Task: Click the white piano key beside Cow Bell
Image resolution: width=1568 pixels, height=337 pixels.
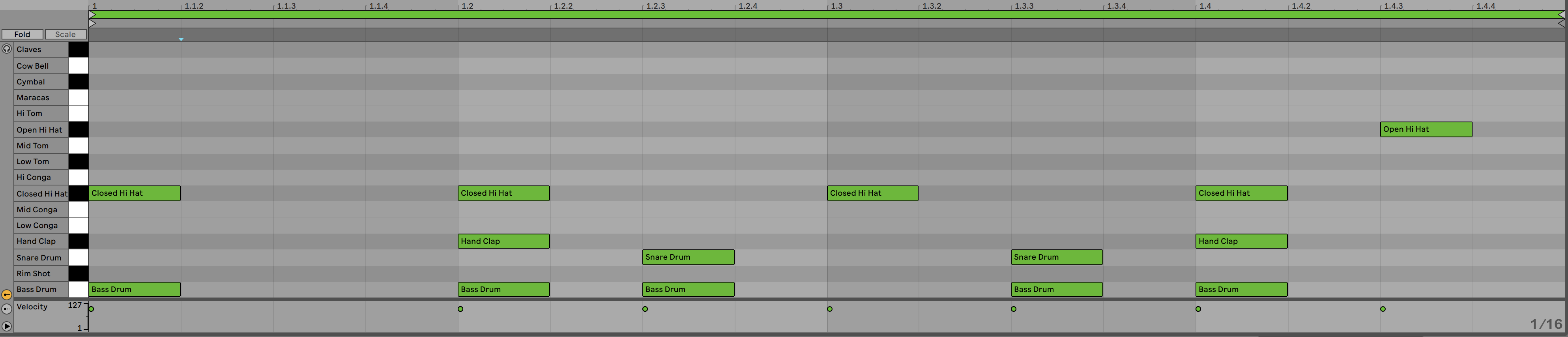Action: coord(78,66)
